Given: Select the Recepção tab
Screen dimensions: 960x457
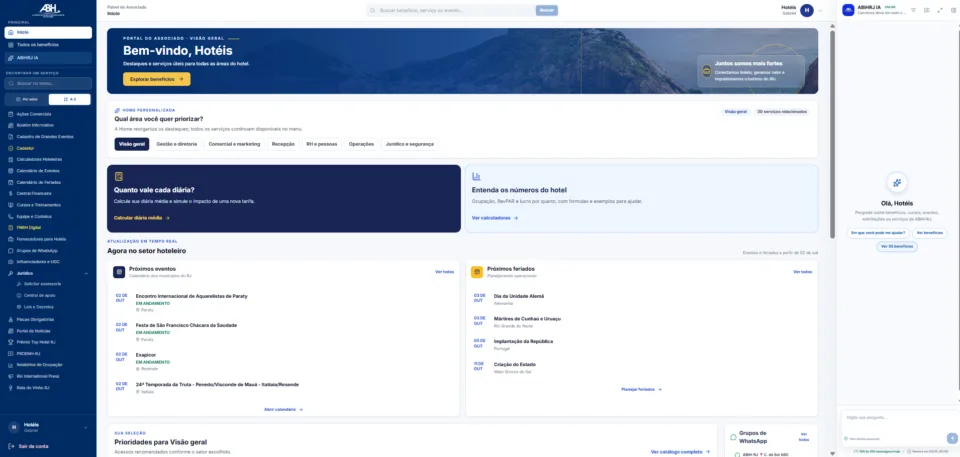Looking at the screenshot, I should coord(283,144).
